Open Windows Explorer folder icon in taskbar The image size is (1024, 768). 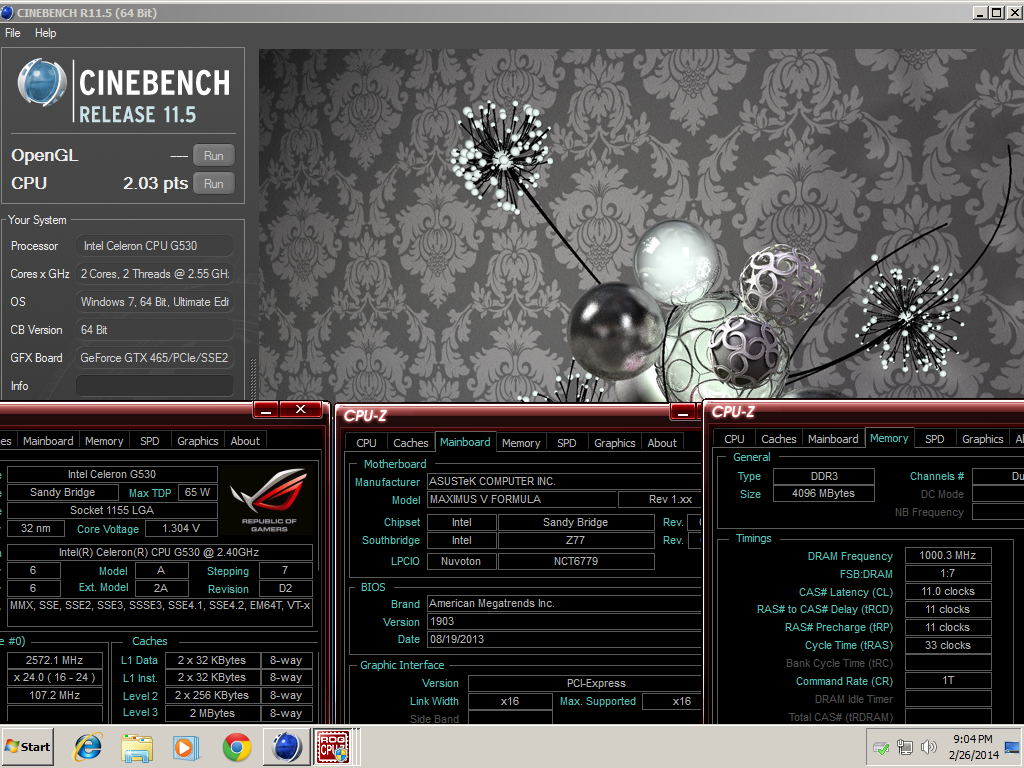pos(136,747)
